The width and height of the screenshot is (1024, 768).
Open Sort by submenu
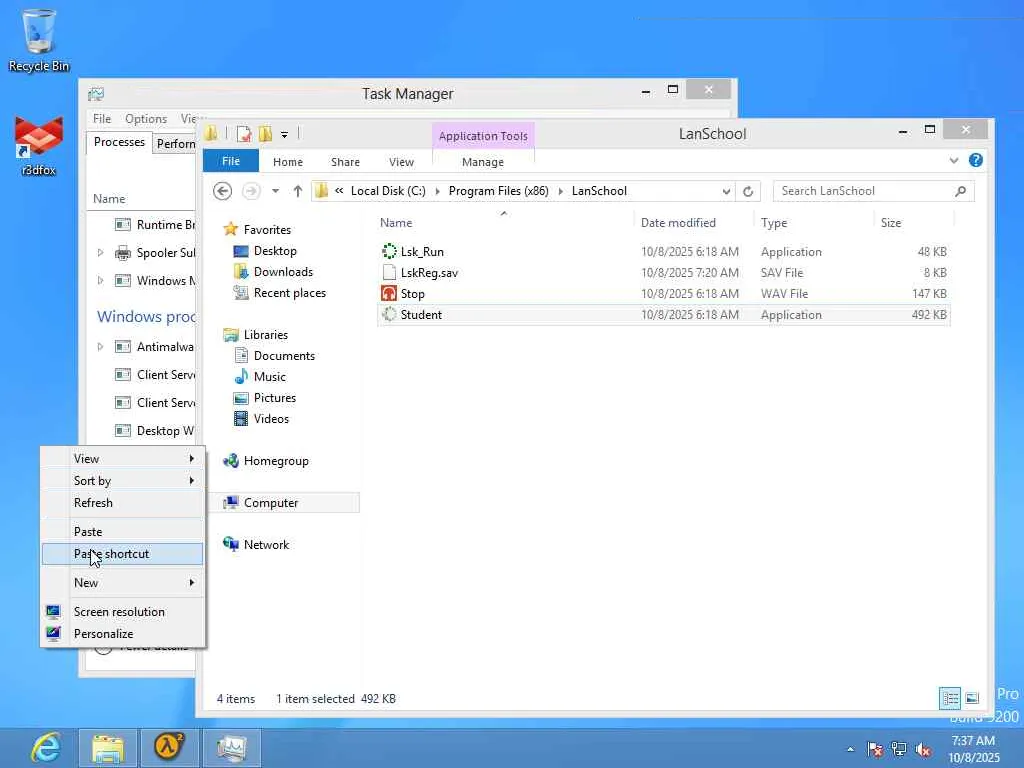point(123,481)
